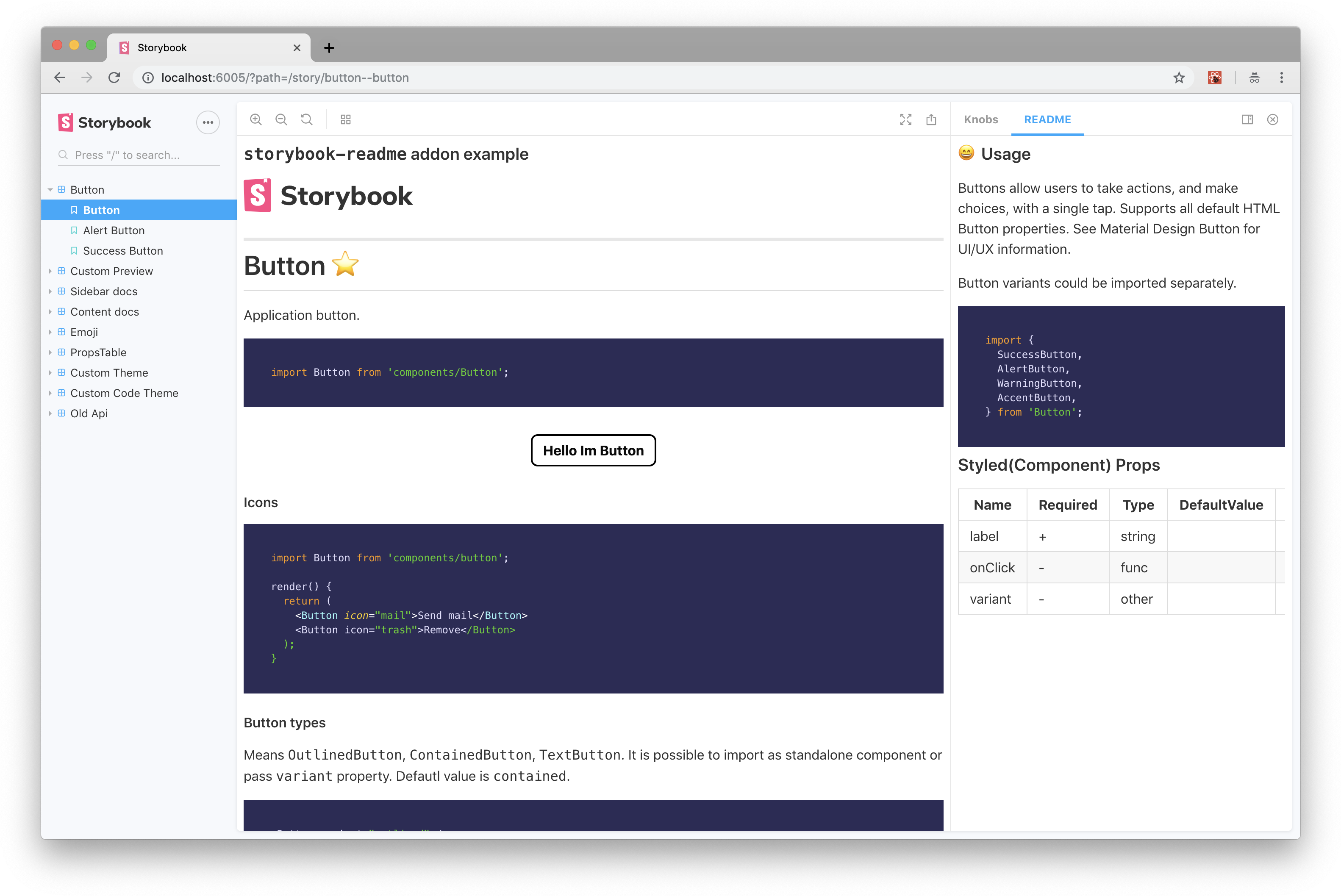Close the Storybook browser tab

pos(297,48)
